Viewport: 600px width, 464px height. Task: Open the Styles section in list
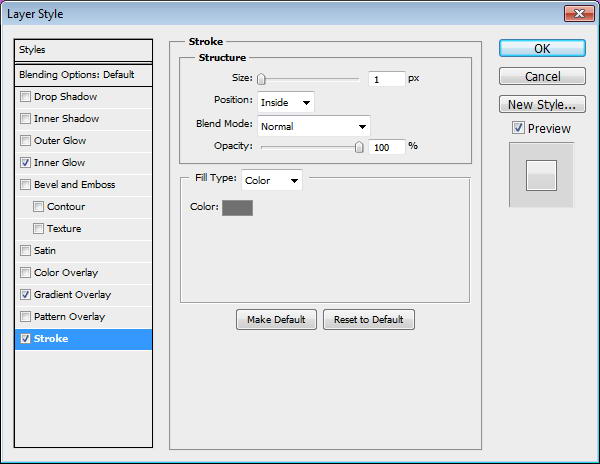[x=83, y=50]
